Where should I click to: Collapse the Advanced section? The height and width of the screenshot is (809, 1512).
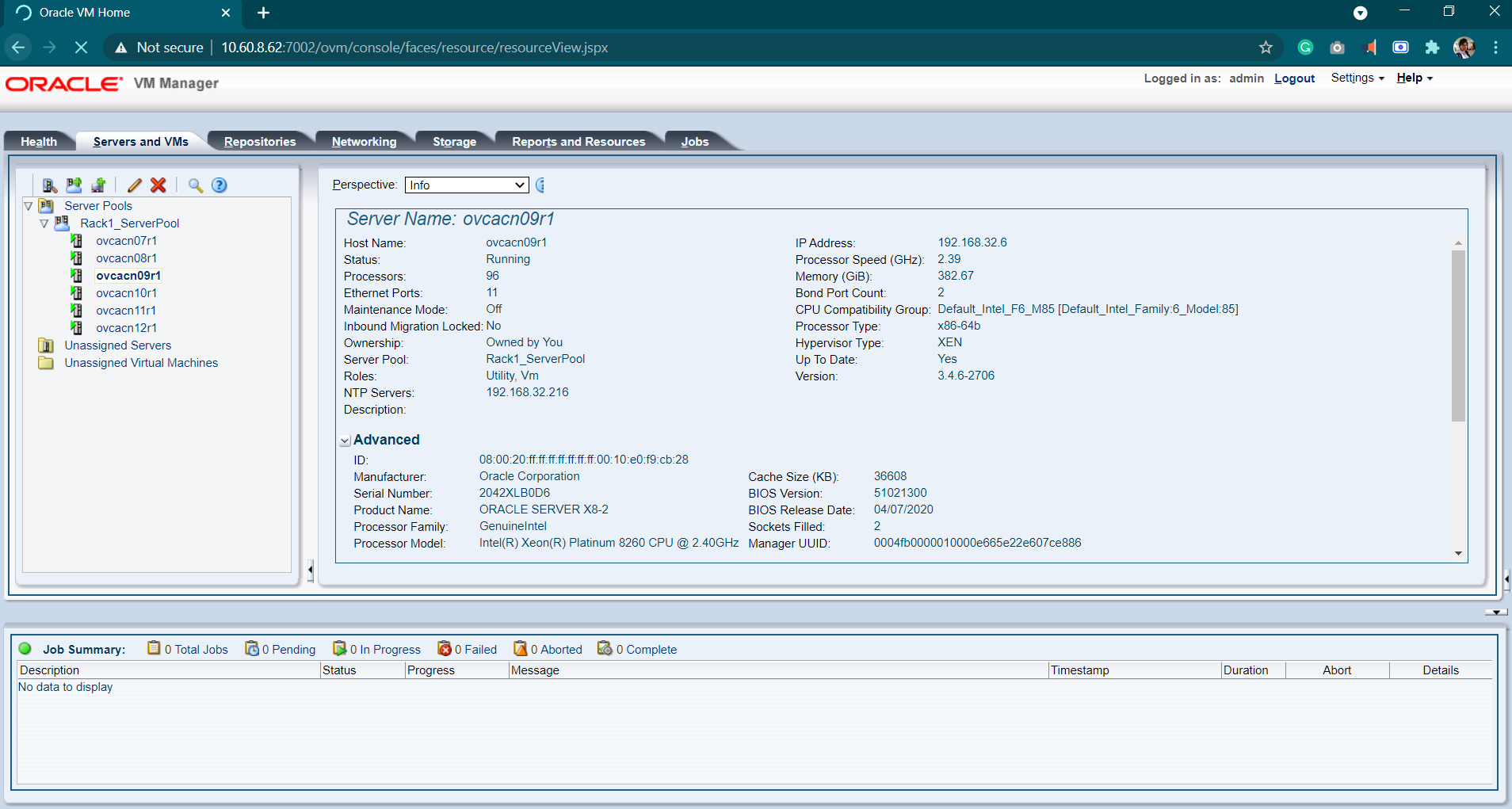[346, 441]
